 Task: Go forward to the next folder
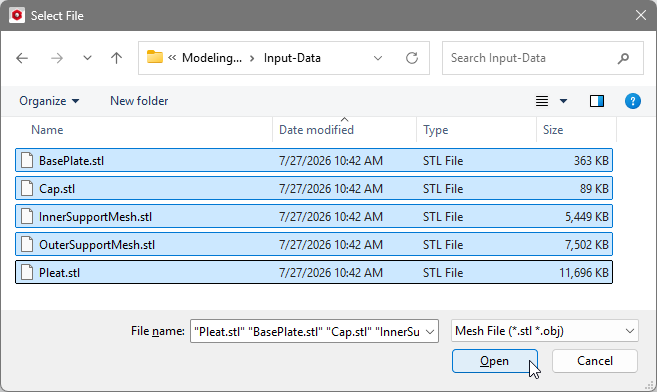[x=57, y=58]
